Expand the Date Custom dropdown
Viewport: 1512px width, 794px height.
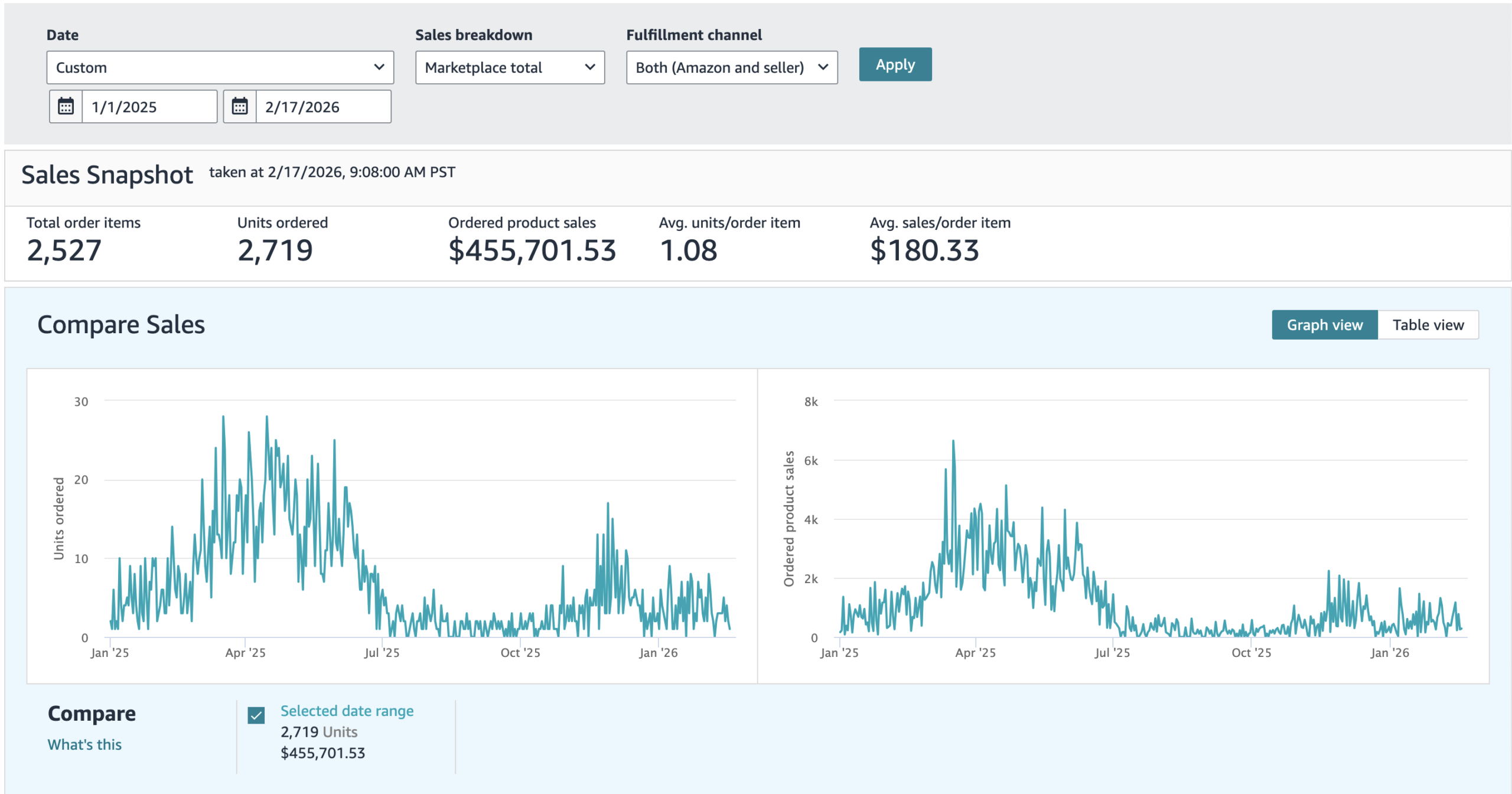coord(220,67)
